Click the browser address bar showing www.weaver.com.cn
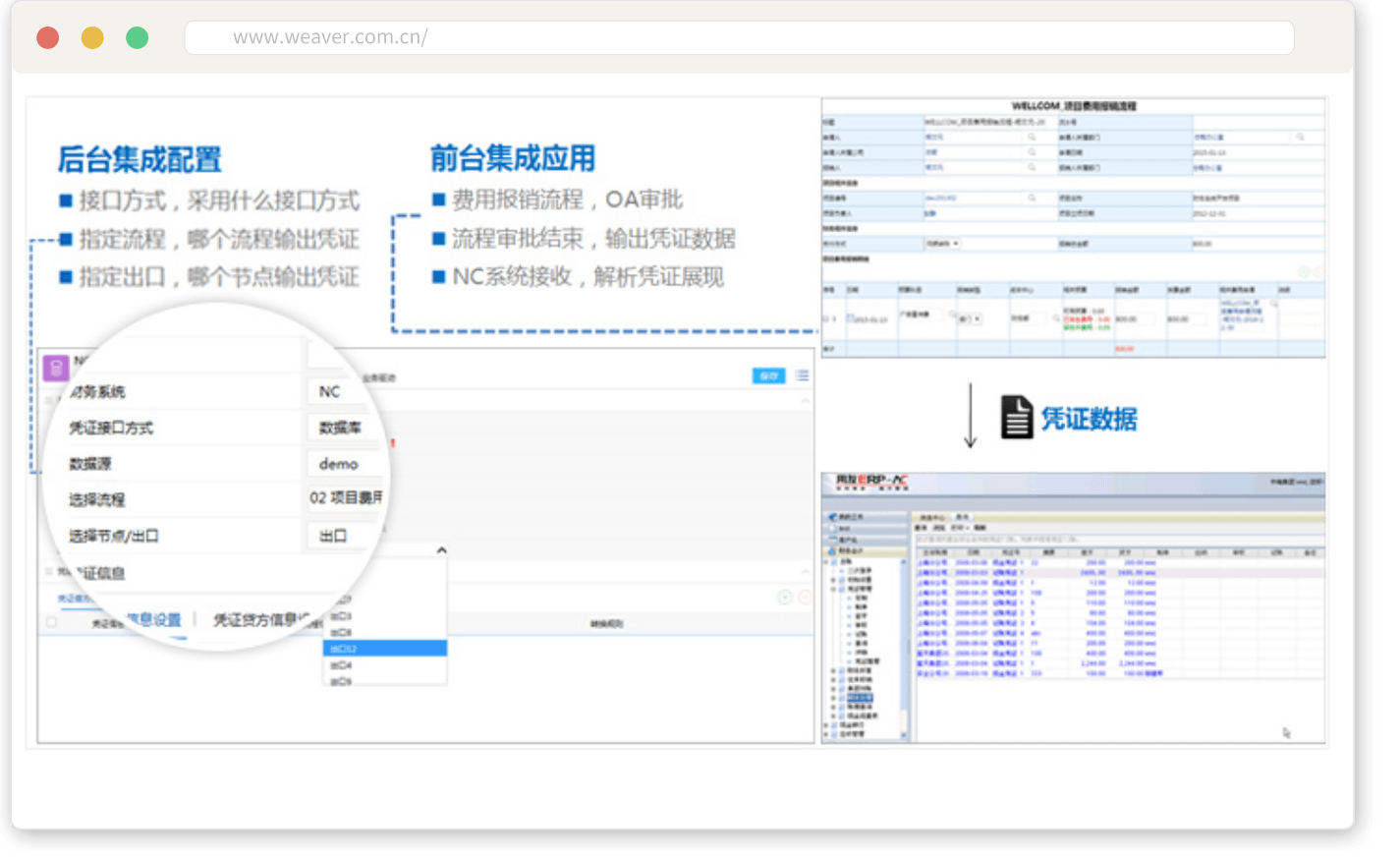Screen dimensions: 1400x860 [739, 38]
